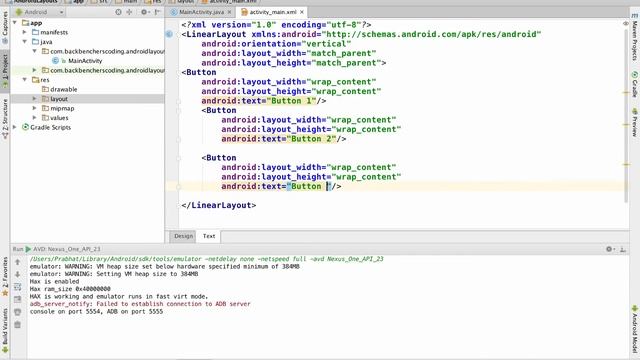Select the mipmap folder label
Screen dimensions: 640x360
pyautogui.click(x=62, y=108)
